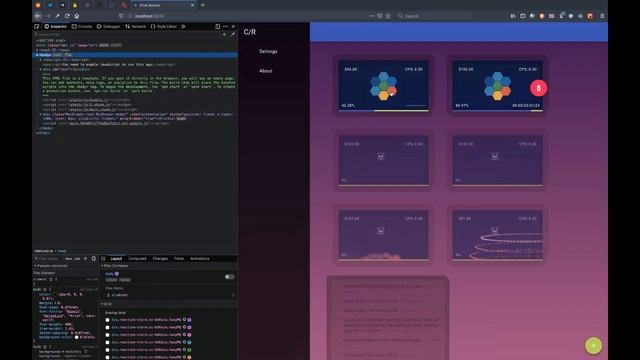This screenshot has height=360, width=640.
Task: Click the browser Search box
Action: click(435, 16)
